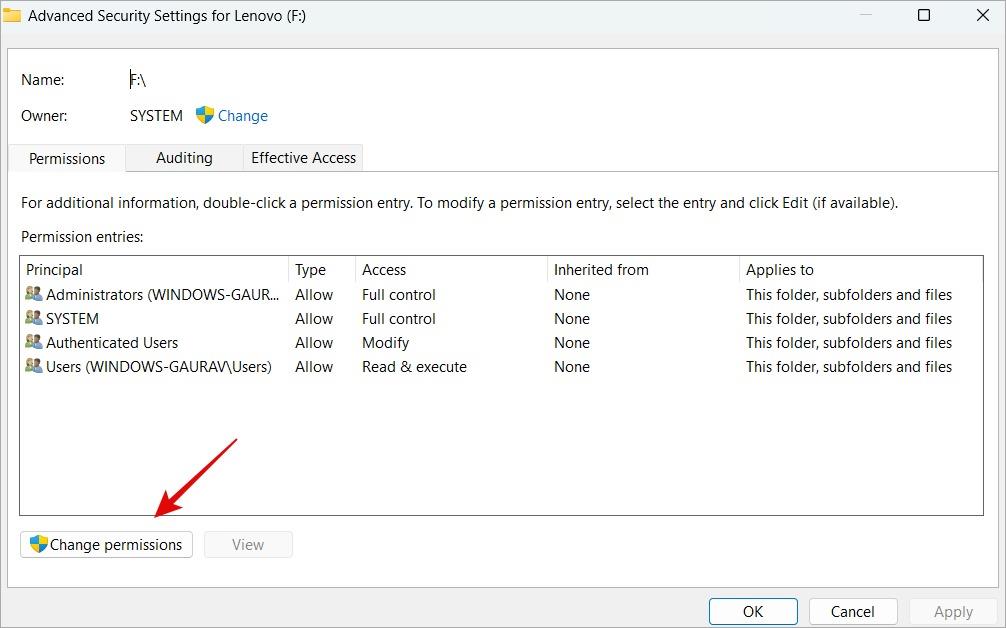Switch to the Effective Access tab
The width and height of the screenshot is (1006, 628).
303,158
